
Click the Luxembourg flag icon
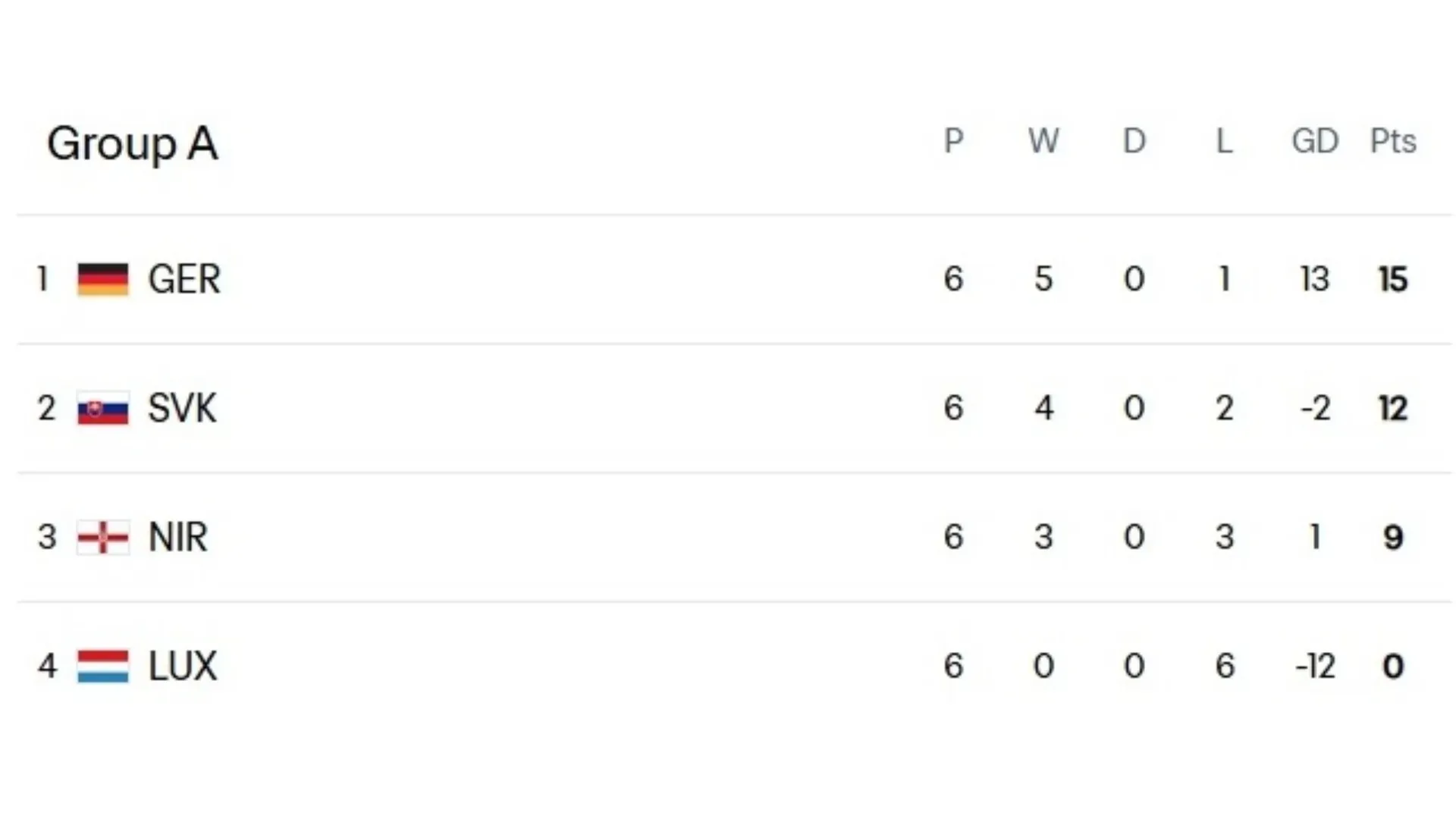pos(103,667)
